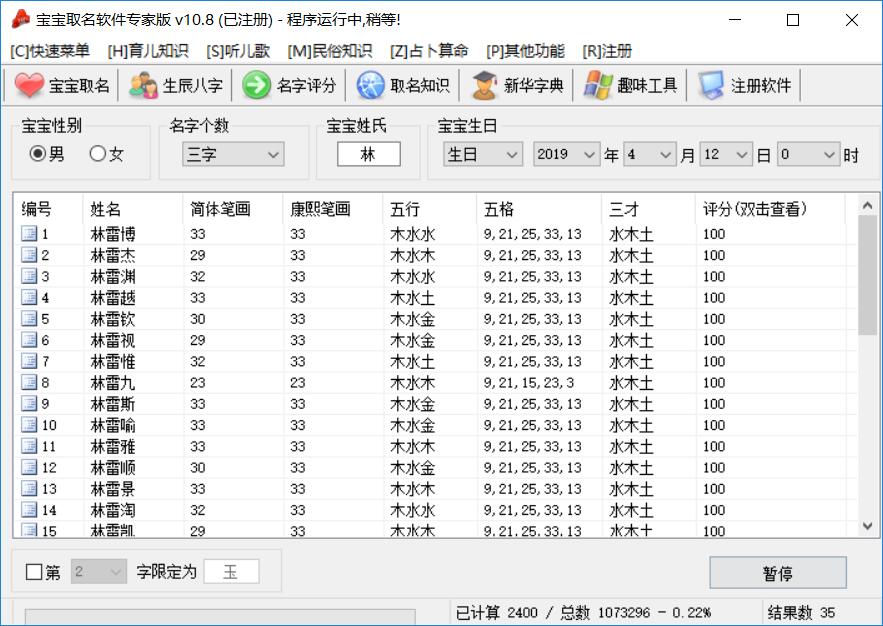883x626 pixels.
Task: Click the list icon of row 2
Action: click(29, 254)
